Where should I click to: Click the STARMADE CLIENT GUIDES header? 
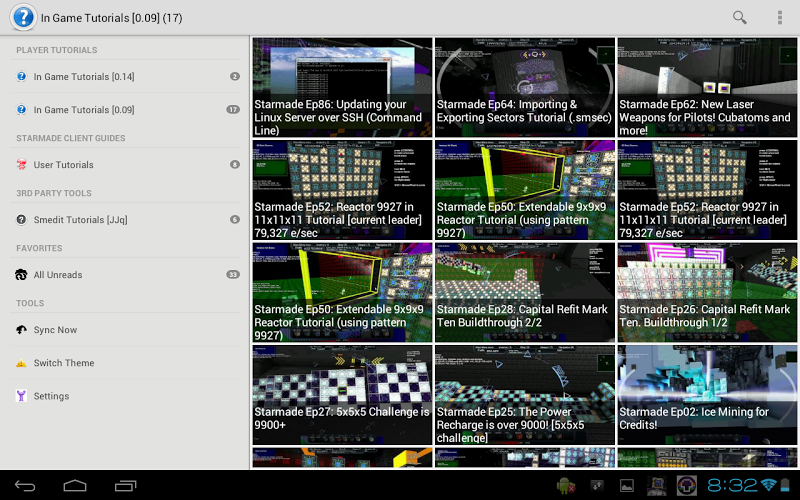(x=70, y=138)
